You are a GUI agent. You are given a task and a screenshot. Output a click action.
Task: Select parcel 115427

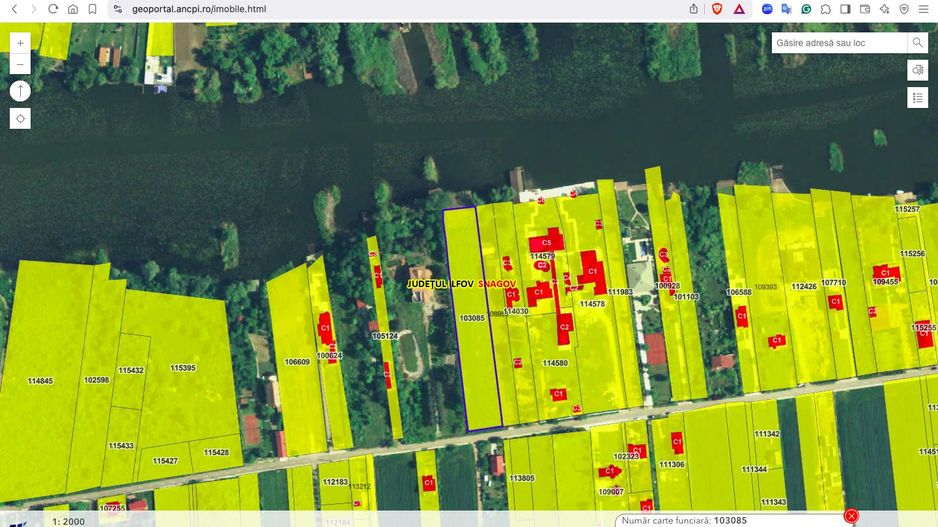(165, 461)
